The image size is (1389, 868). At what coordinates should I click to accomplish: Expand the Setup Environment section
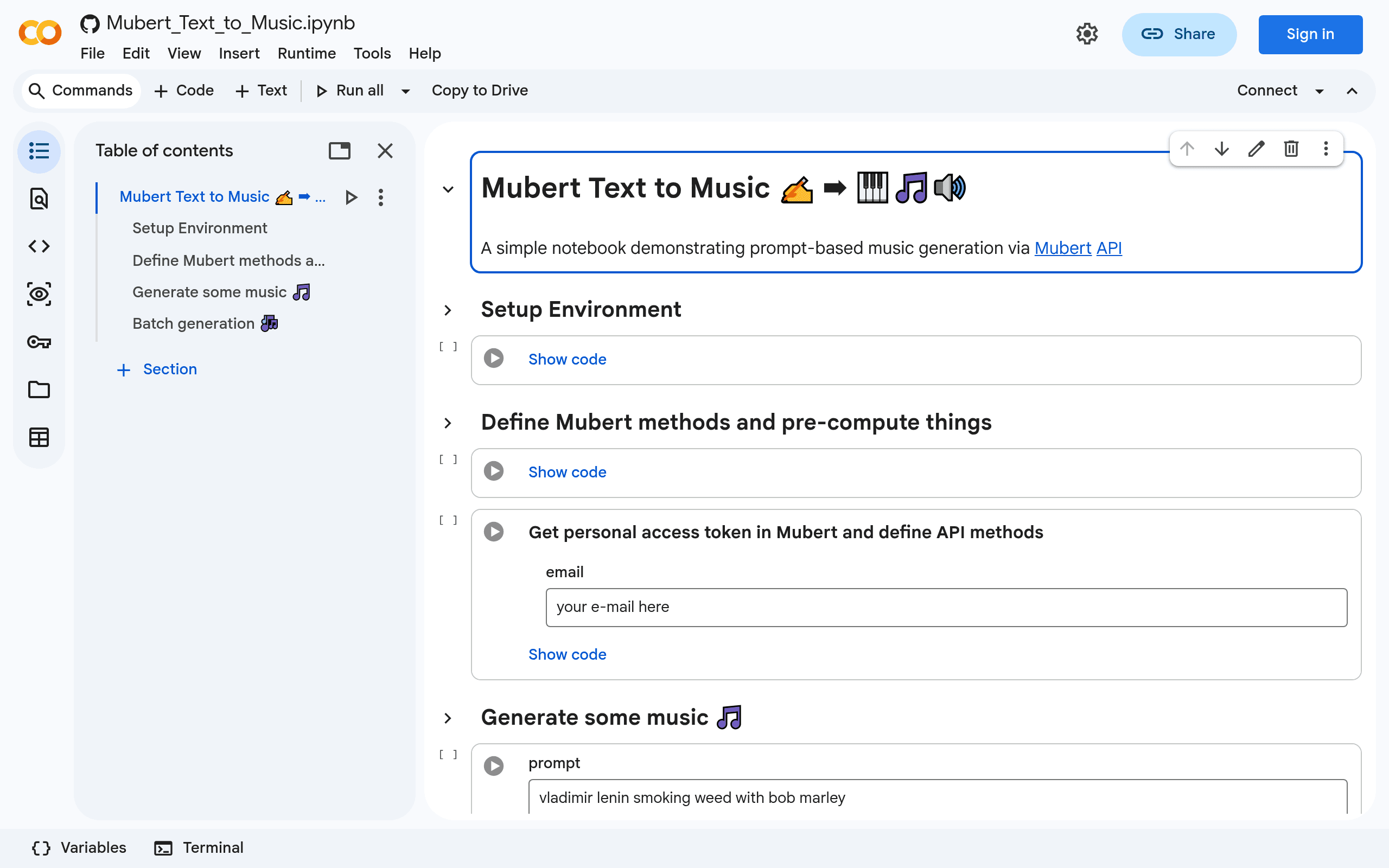click(x=448, y=310)
